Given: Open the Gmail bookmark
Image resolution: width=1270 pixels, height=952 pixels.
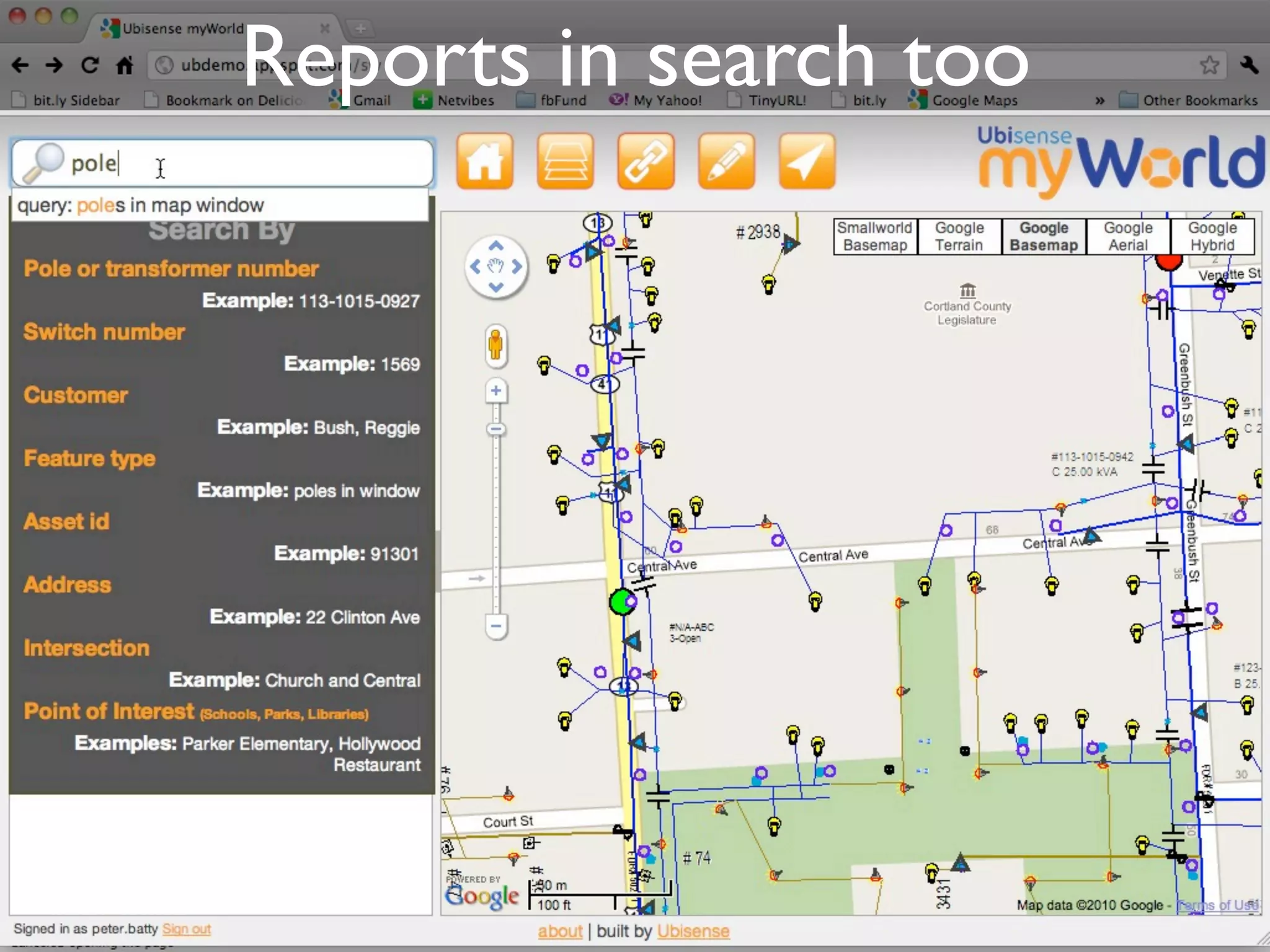Looking at the screenshot, I should (x=360, y=100).
